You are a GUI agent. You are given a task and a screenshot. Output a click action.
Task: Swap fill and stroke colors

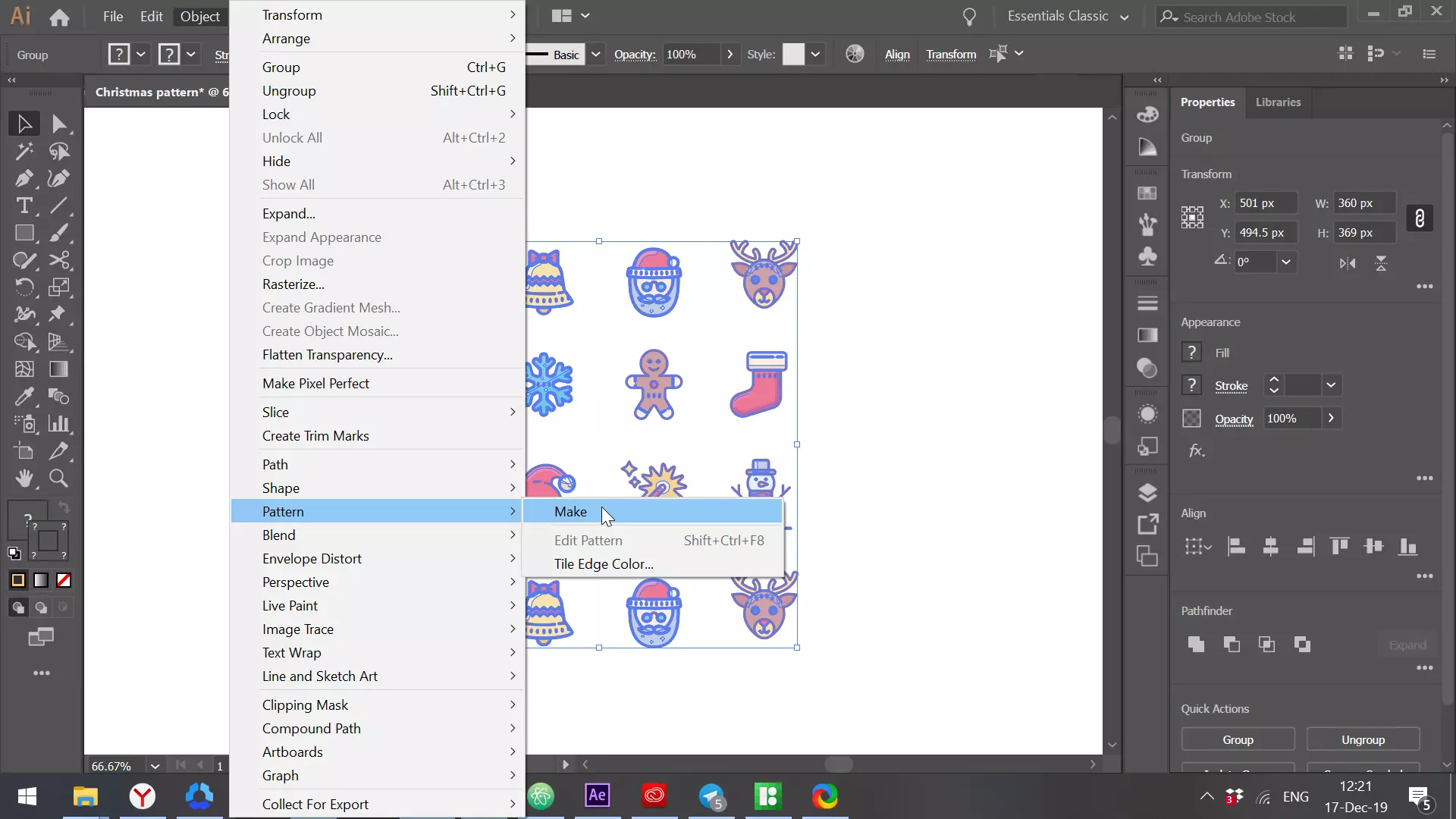64,507
